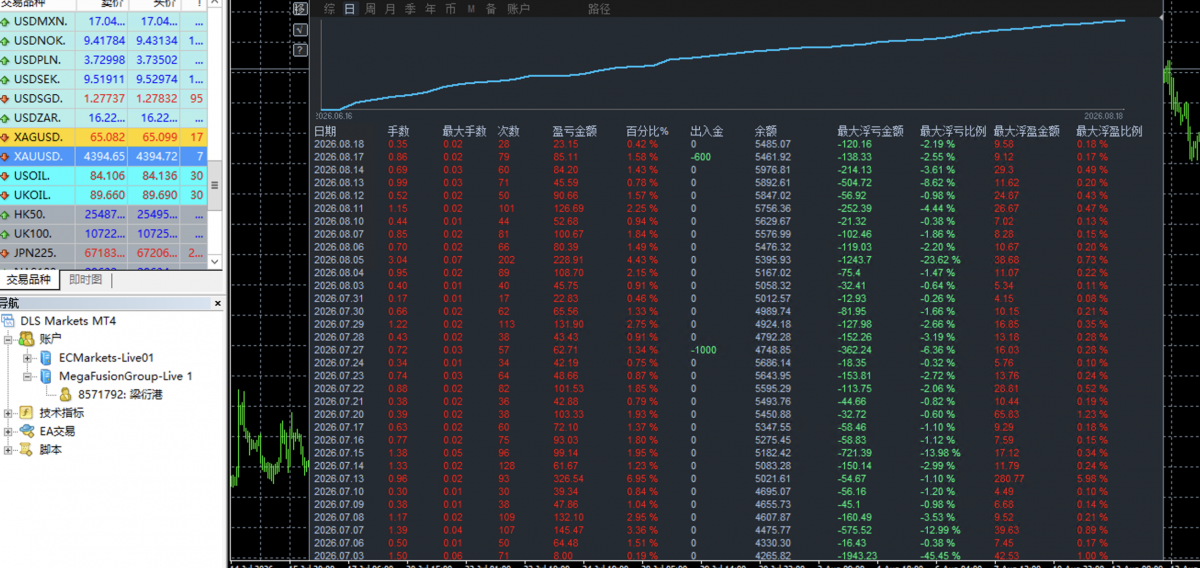Click the 盈亏金额 column header
The width and height of the screenshot is (1200, 568).
574,131
